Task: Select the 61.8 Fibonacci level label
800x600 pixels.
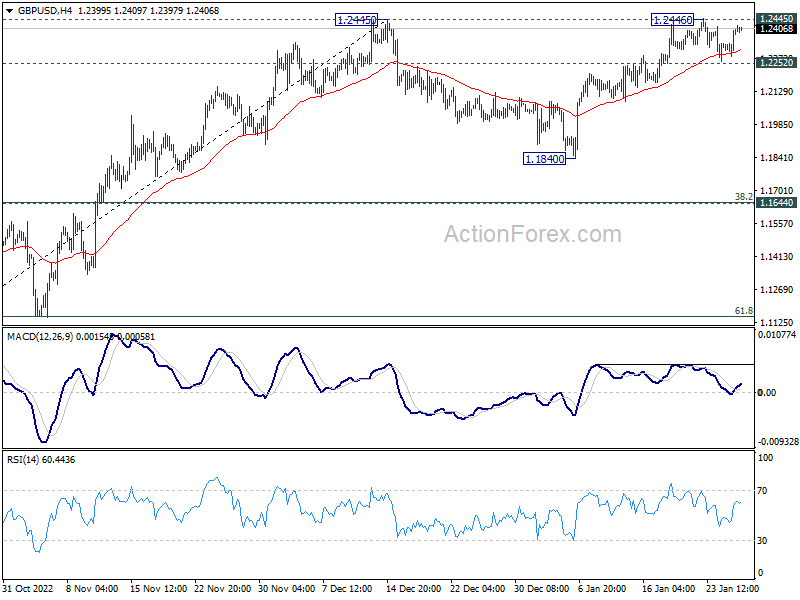Action: pyautogui.click(x=743, y=311)
